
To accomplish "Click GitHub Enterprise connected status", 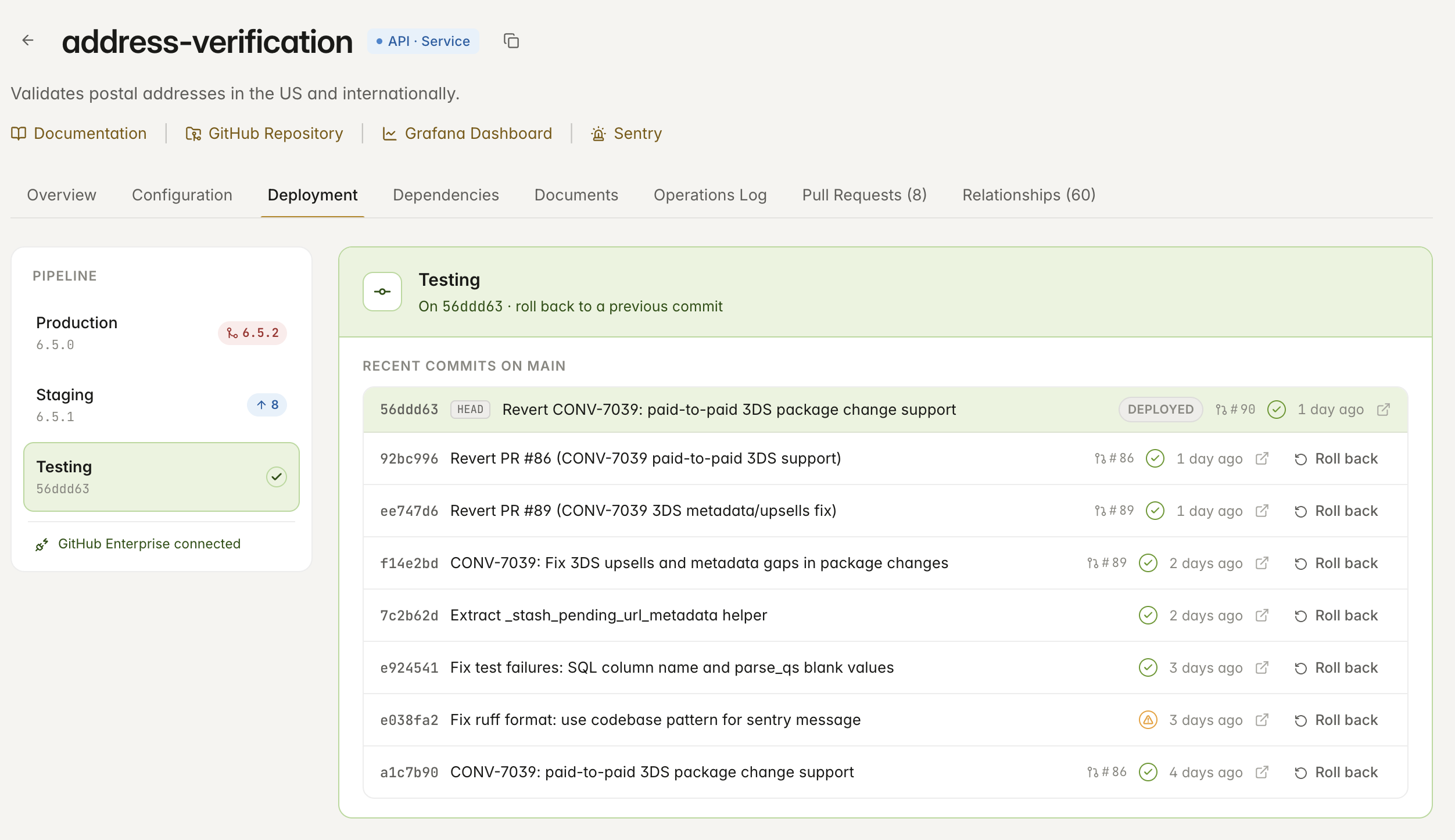I will [x=138, y=544].
